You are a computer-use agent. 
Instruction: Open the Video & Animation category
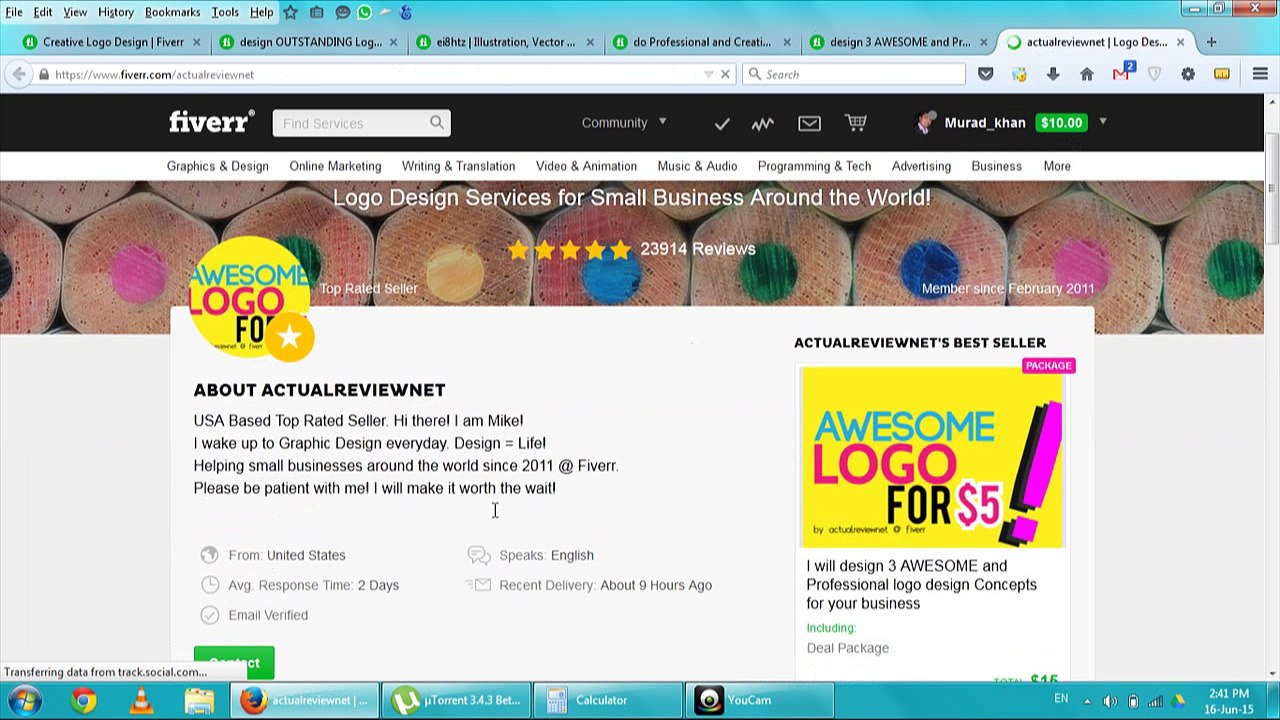point(586,166)
